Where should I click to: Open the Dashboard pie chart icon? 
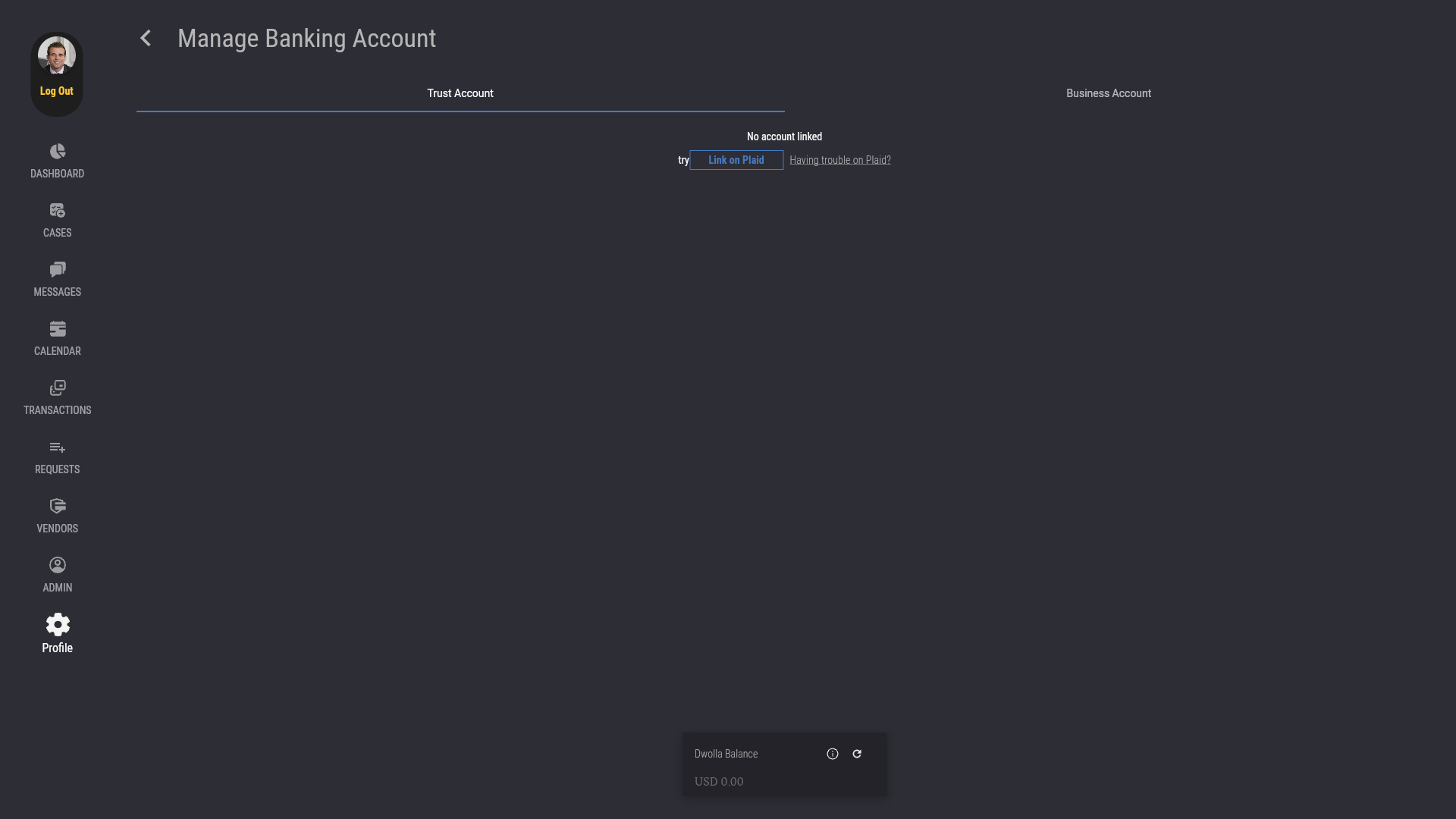point(58,152)
